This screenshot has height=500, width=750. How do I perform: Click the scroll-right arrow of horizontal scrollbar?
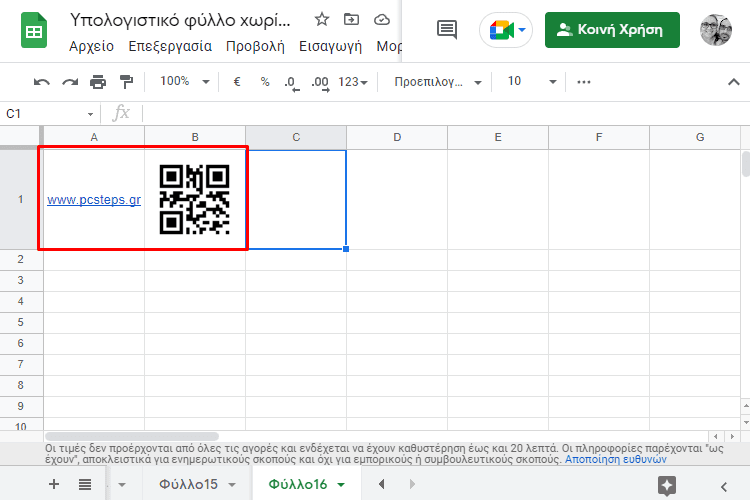(x=732, y=436)
